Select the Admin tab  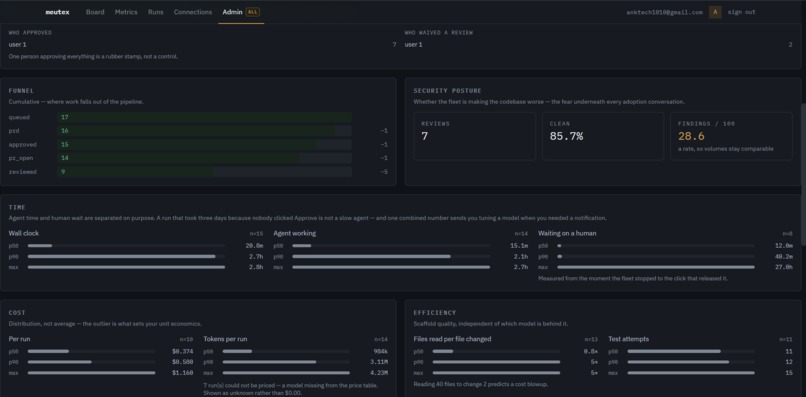pyautogui.click(x=232, y=12)
